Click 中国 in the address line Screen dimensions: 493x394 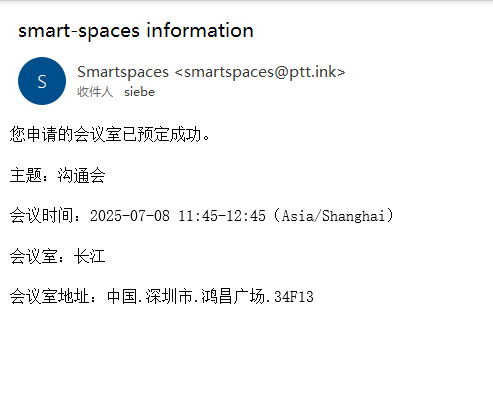121,296
